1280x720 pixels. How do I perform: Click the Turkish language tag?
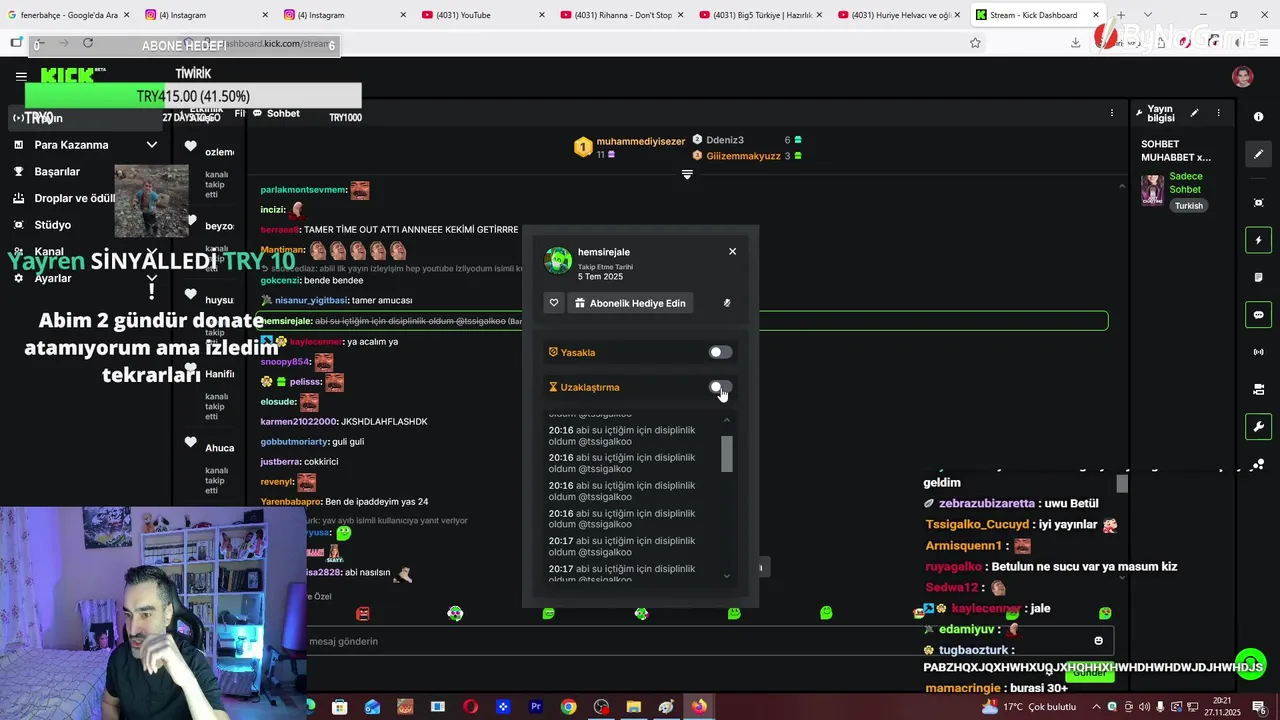click(x=1188, y=206)
